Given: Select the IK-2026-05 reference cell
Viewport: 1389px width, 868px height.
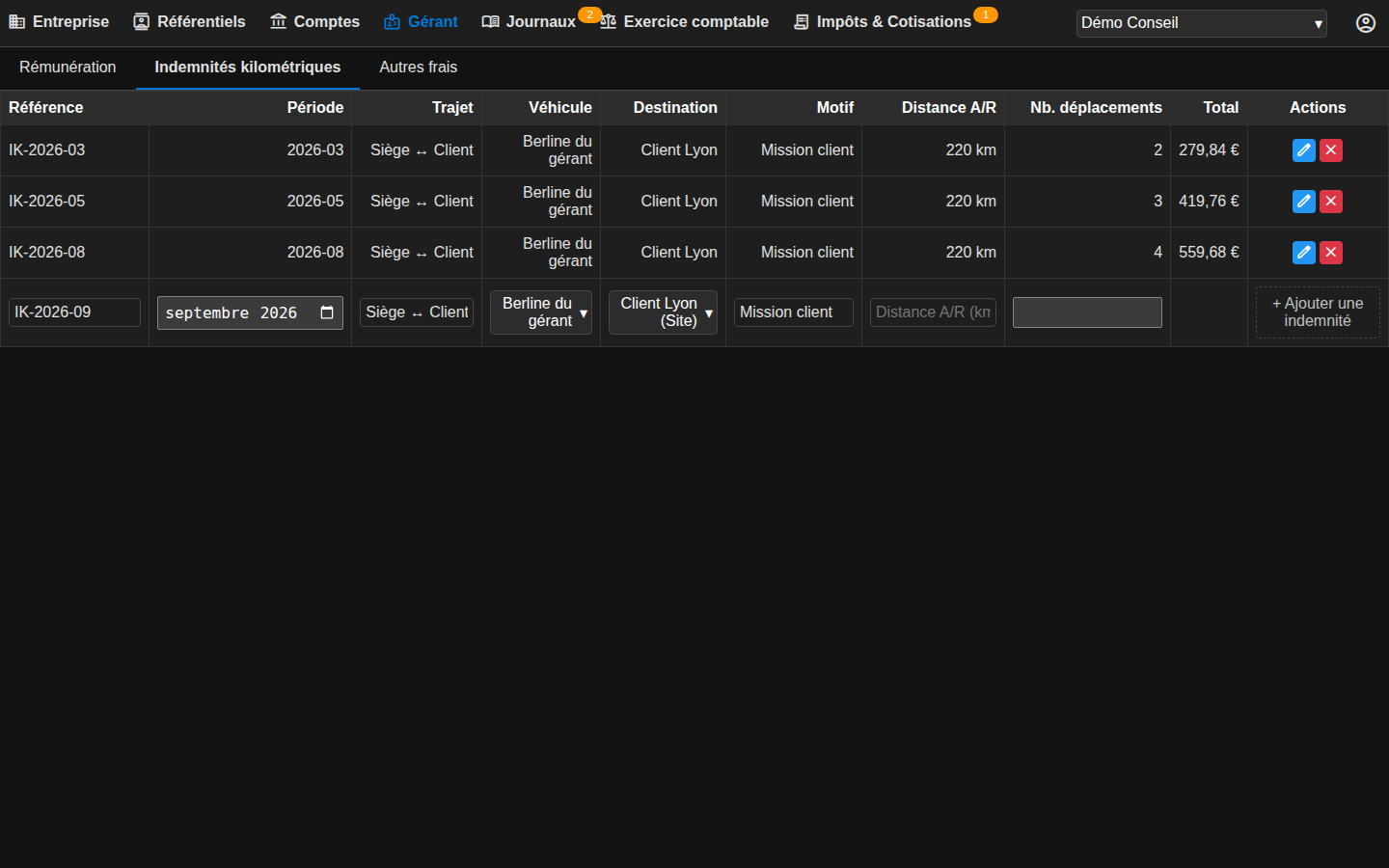Looking at the screenshot, I should [x=74, y=202].
